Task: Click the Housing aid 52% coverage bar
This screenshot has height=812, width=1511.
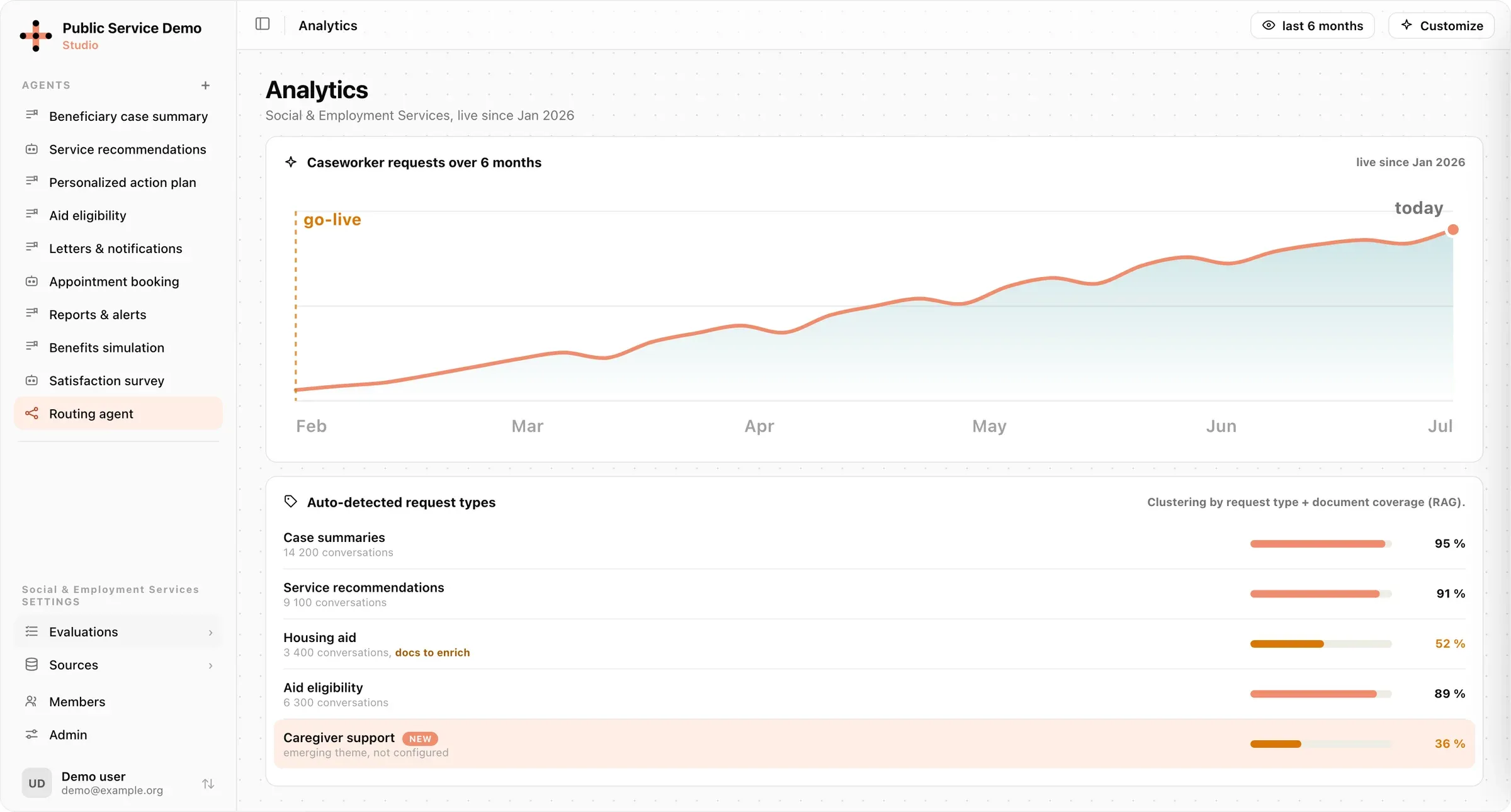Action: 1321,644
